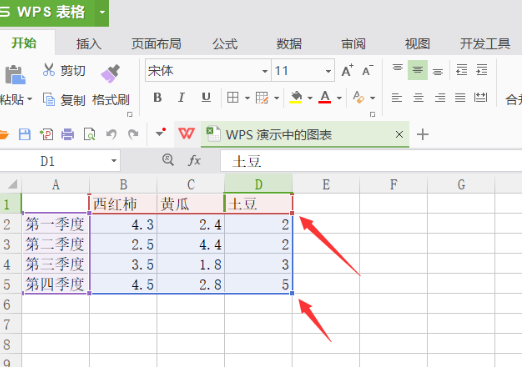Click the zoom magnifier near formula bar
The image size is (522, 367).
pyautogui.click(x=168, y=160)
